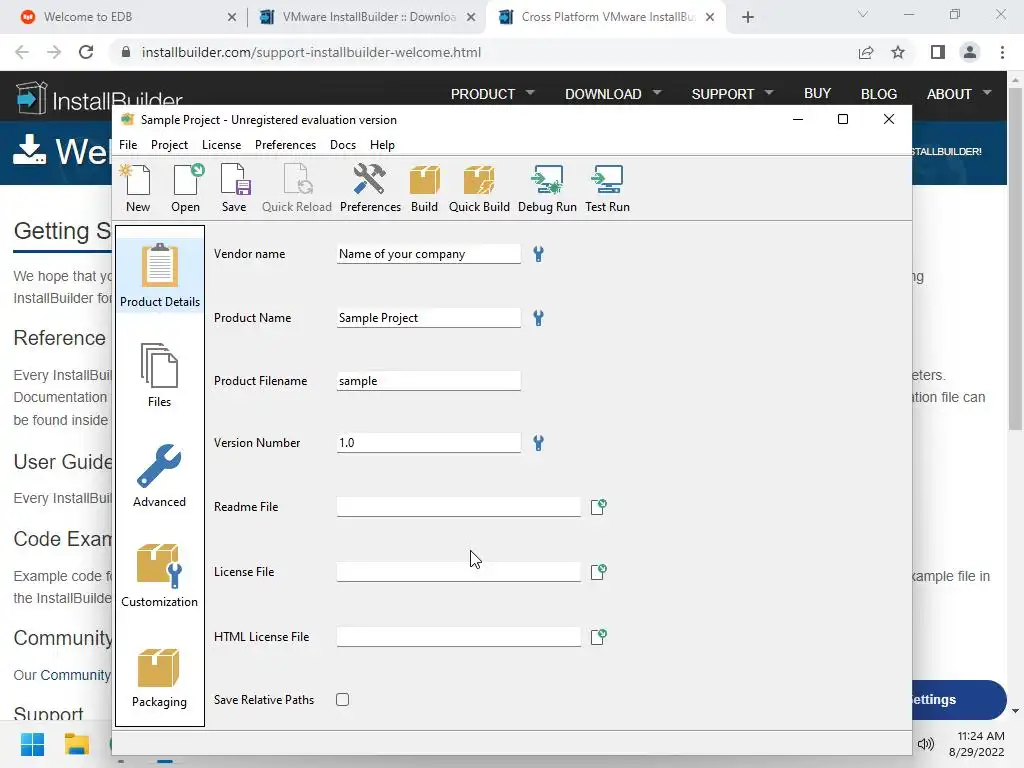This screenshot has height=768, width=1024.
Task: Click the browser page vertical scrollbar
Action: point(1015,261)
